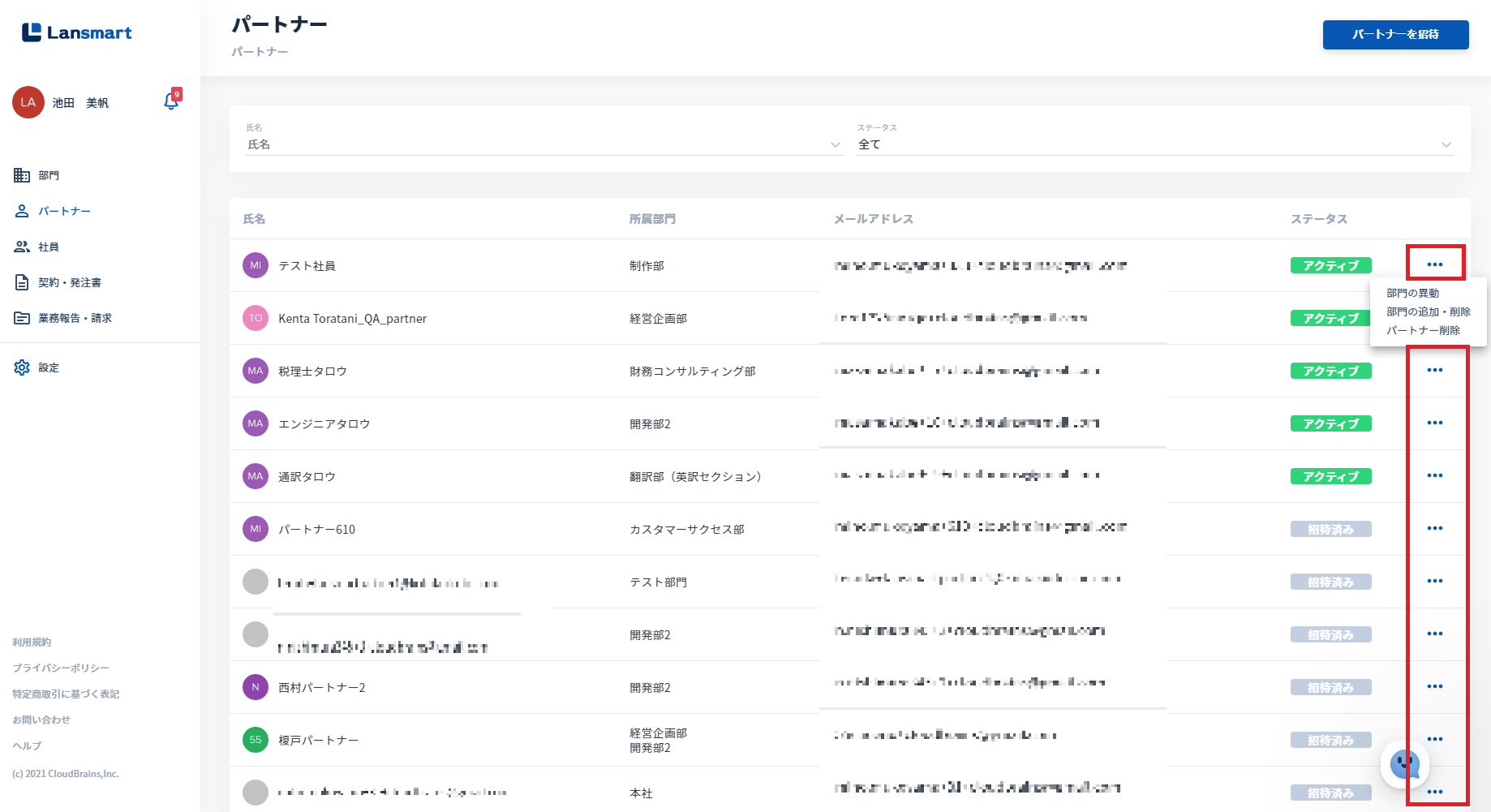The width and height of the screenshot is (1491, 812).
Task: Open more options for 本社 row
Action: click(1435, 792)
